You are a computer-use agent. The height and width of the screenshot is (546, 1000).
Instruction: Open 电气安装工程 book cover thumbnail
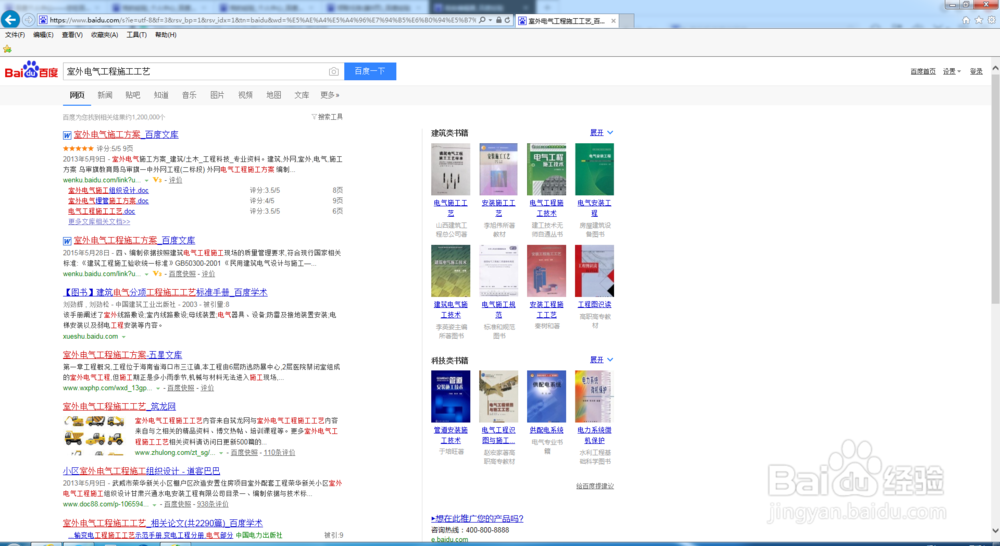[x=594, y=169]
